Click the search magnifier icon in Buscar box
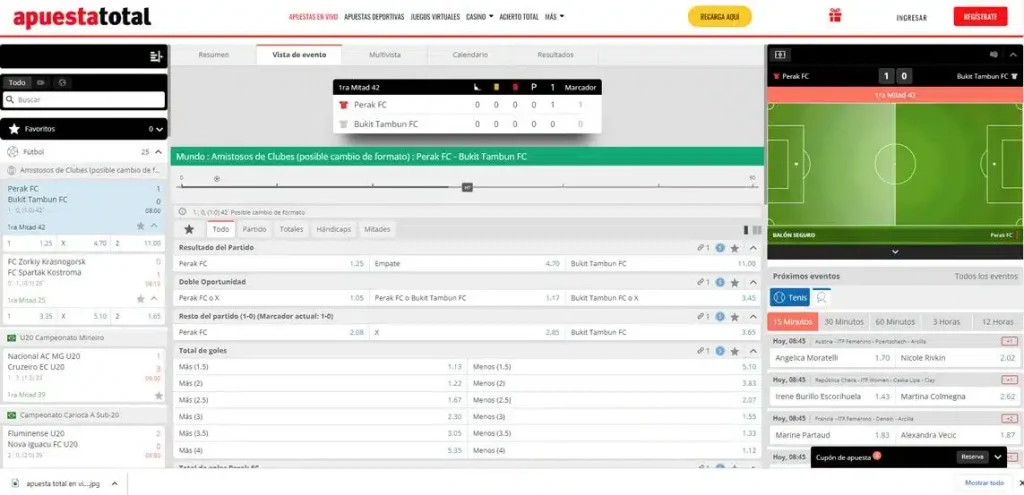The width and height of the screenshot is (1024, 495). (9, 100)
